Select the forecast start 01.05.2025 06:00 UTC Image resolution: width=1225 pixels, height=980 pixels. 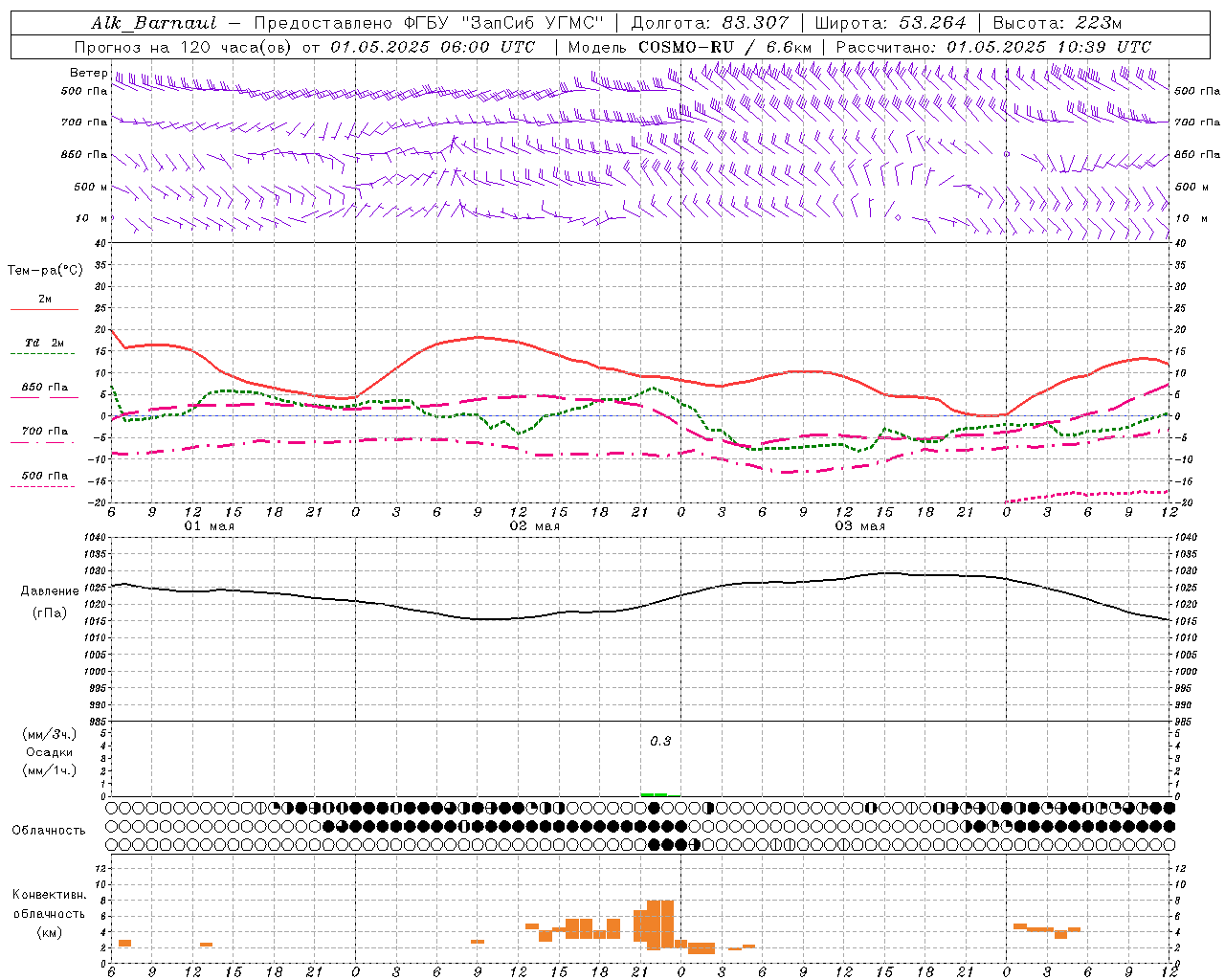433,47
